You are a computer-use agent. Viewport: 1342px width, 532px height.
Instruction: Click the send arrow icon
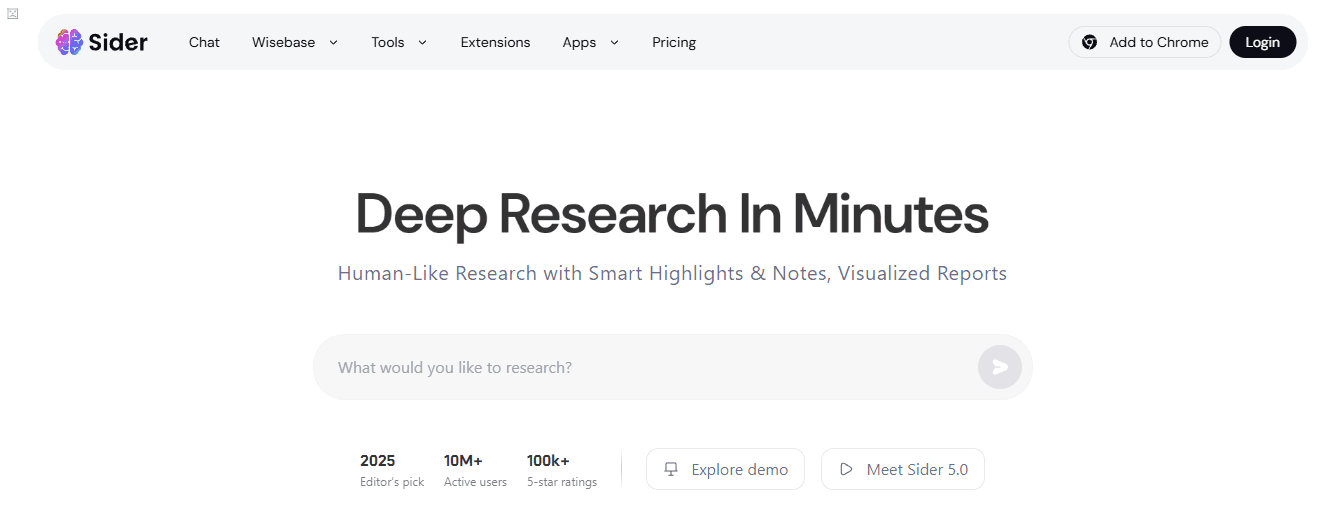tap(1000, 367)
